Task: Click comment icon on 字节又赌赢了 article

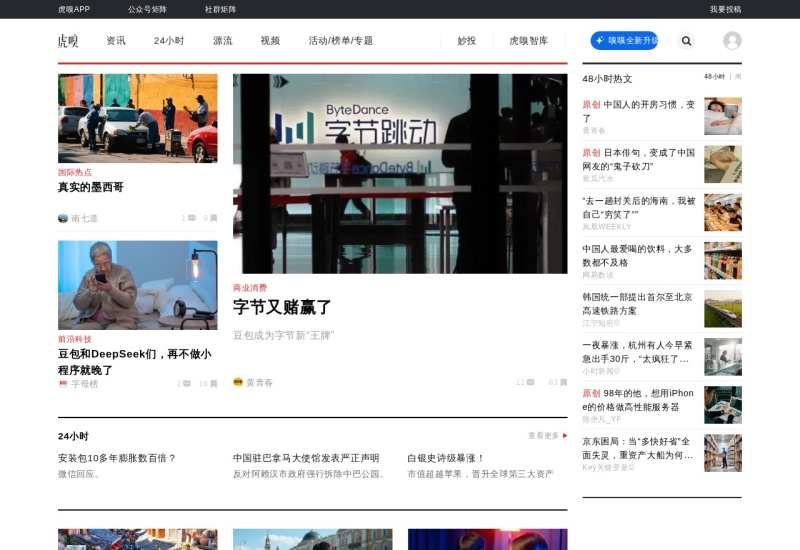Action: tap(531, 382)
